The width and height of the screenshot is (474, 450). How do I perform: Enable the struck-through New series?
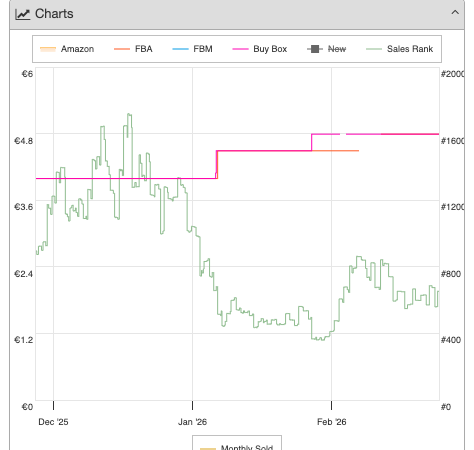(x=326, y=49)
